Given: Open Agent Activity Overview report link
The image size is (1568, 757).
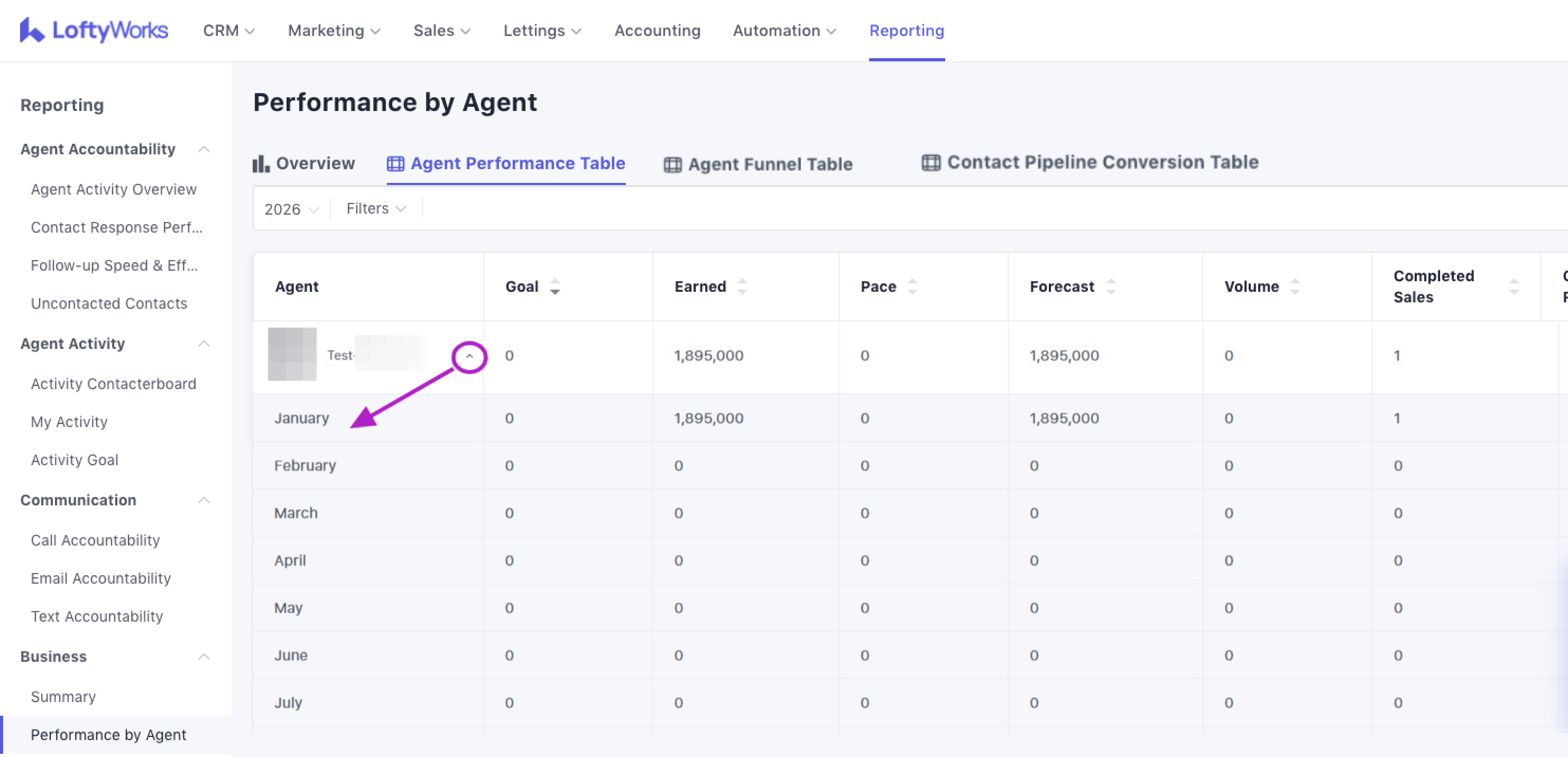Looking at the screenshot, I should pyautogui.click(x=113, y=189).
